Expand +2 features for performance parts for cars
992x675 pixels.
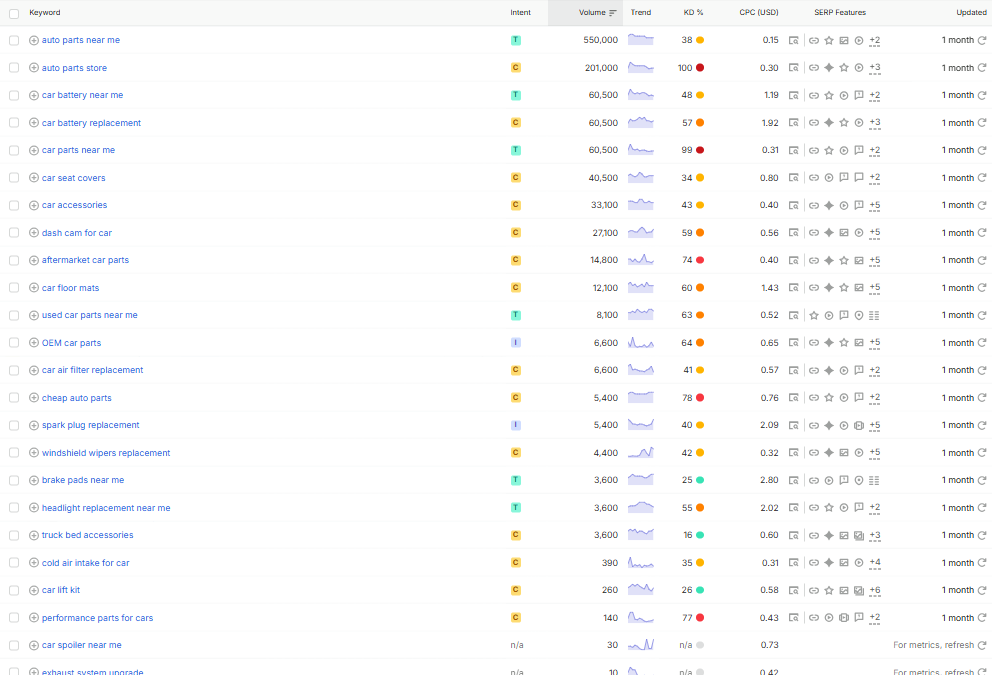(874, 618)
